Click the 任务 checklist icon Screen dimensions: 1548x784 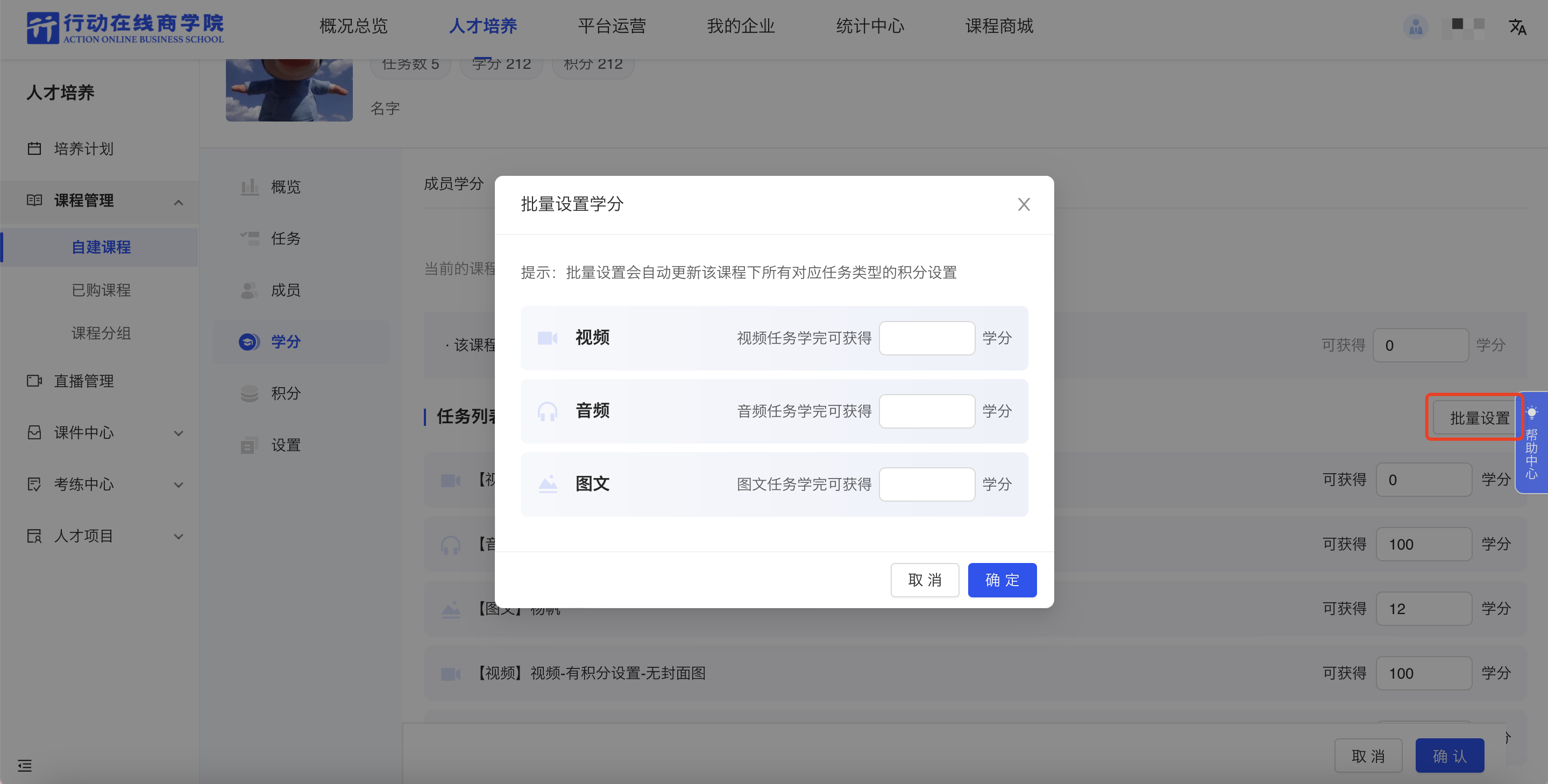tap(250, 239)
